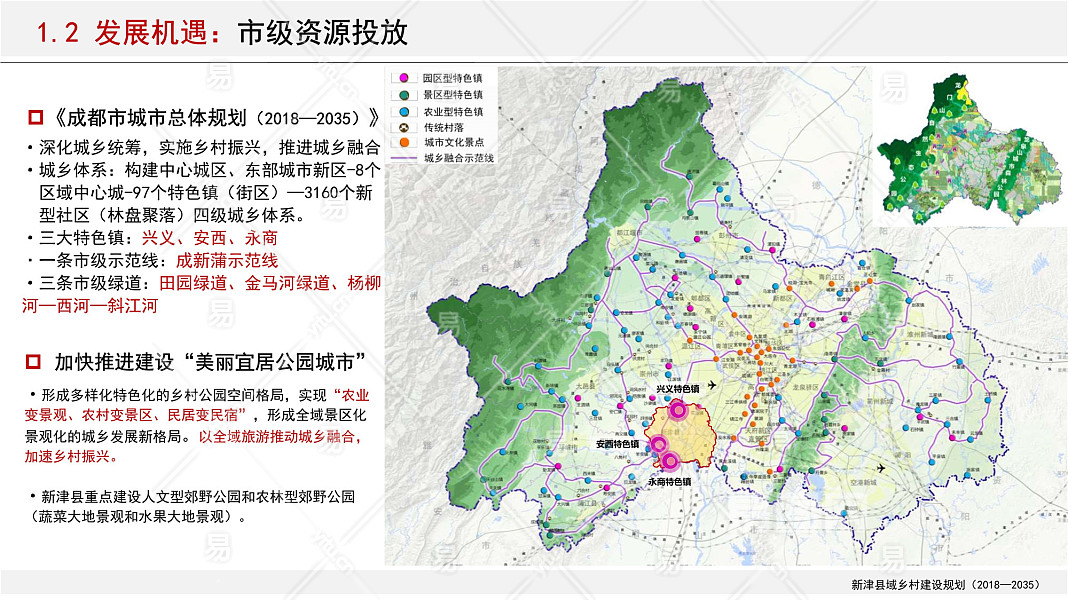Click the 青白江区 label on the map
The width and height of the screenshot is (1068, 600).
[831, 277]
